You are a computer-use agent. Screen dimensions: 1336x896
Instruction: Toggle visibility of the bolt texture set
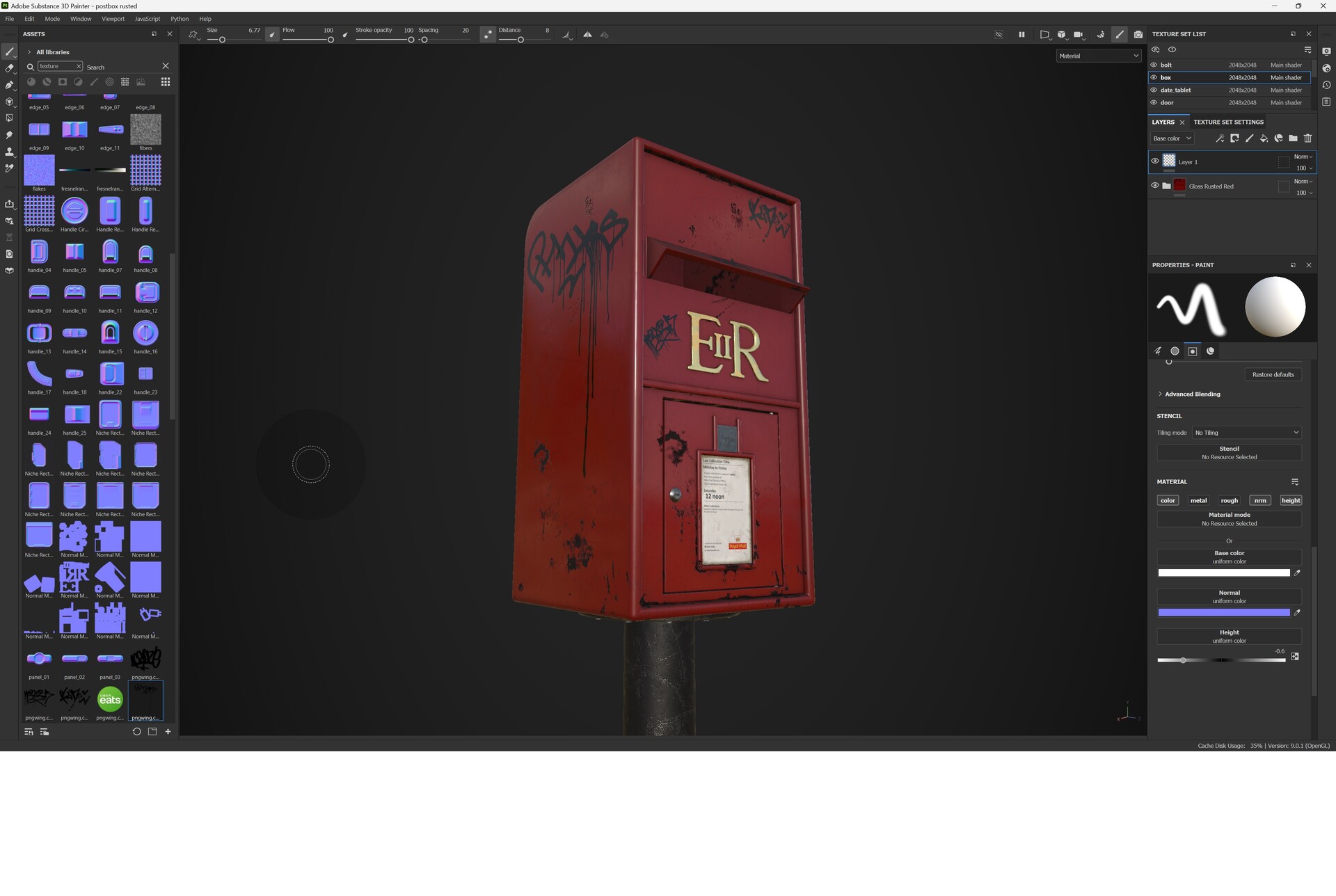1154,65
